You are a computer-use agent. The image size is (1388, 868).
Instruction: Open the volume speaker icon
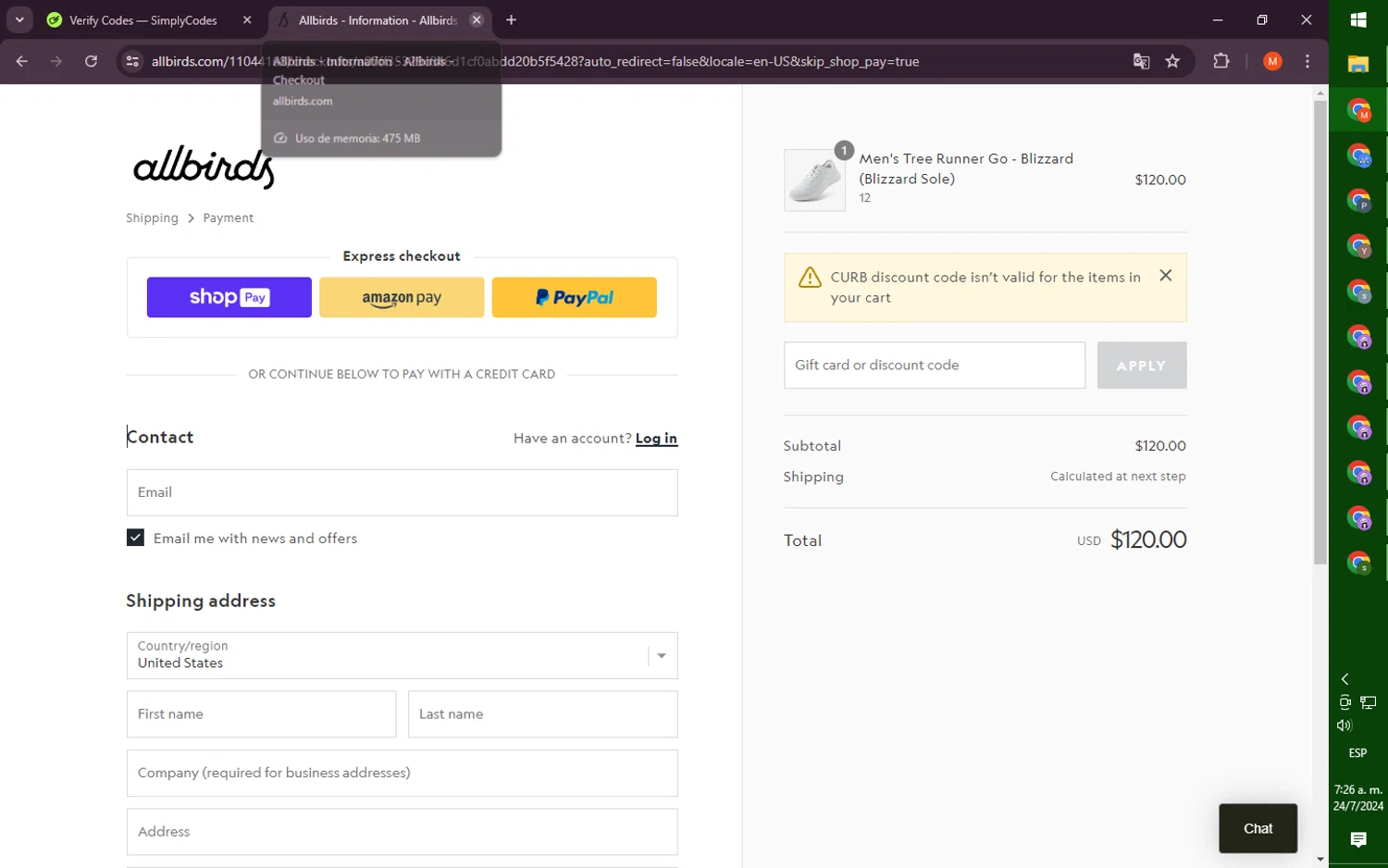tap(1345, 725)
